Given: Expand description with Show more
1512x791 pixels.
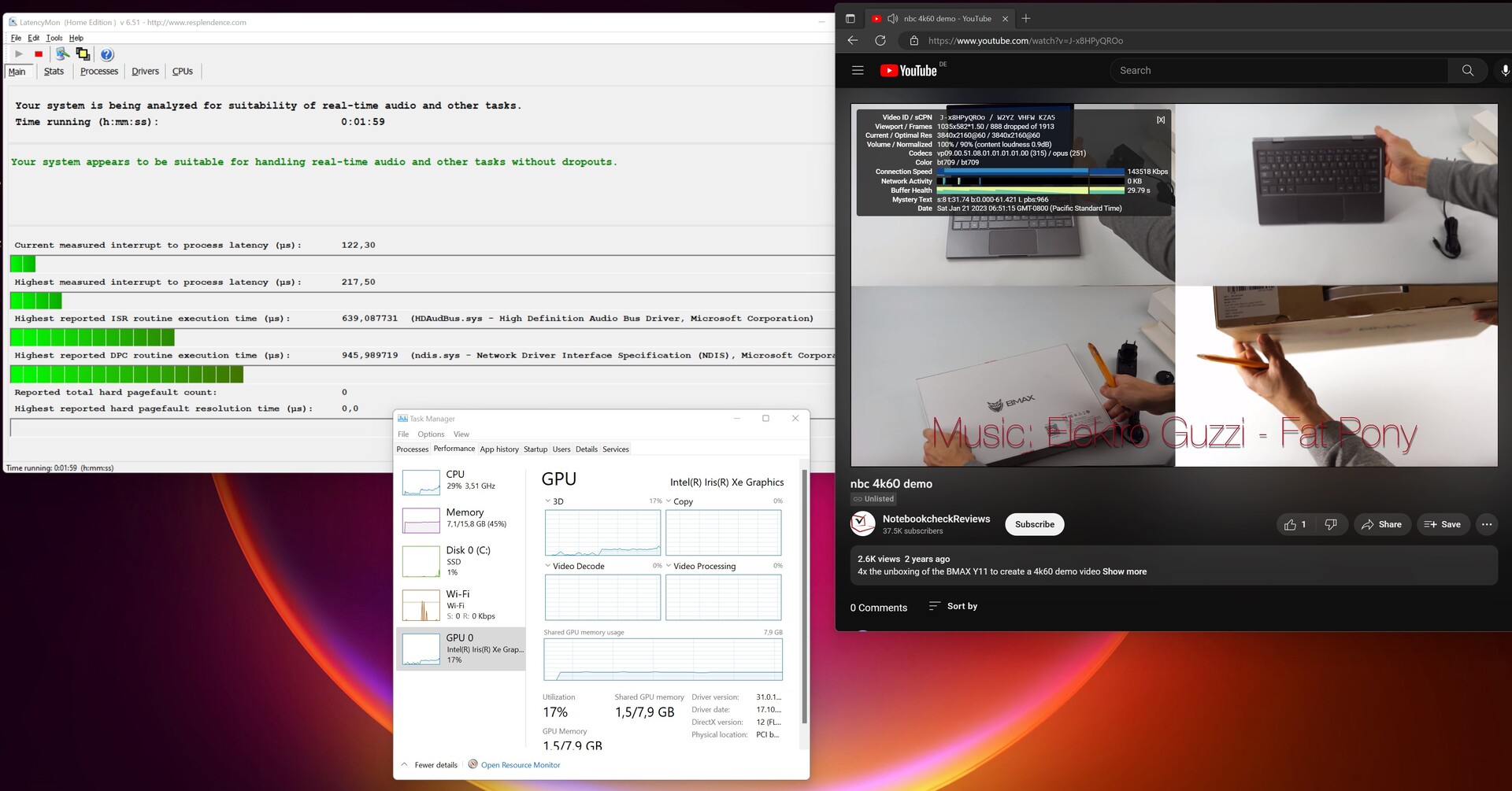Looking at the screenshot, I should pos(1124,571).
